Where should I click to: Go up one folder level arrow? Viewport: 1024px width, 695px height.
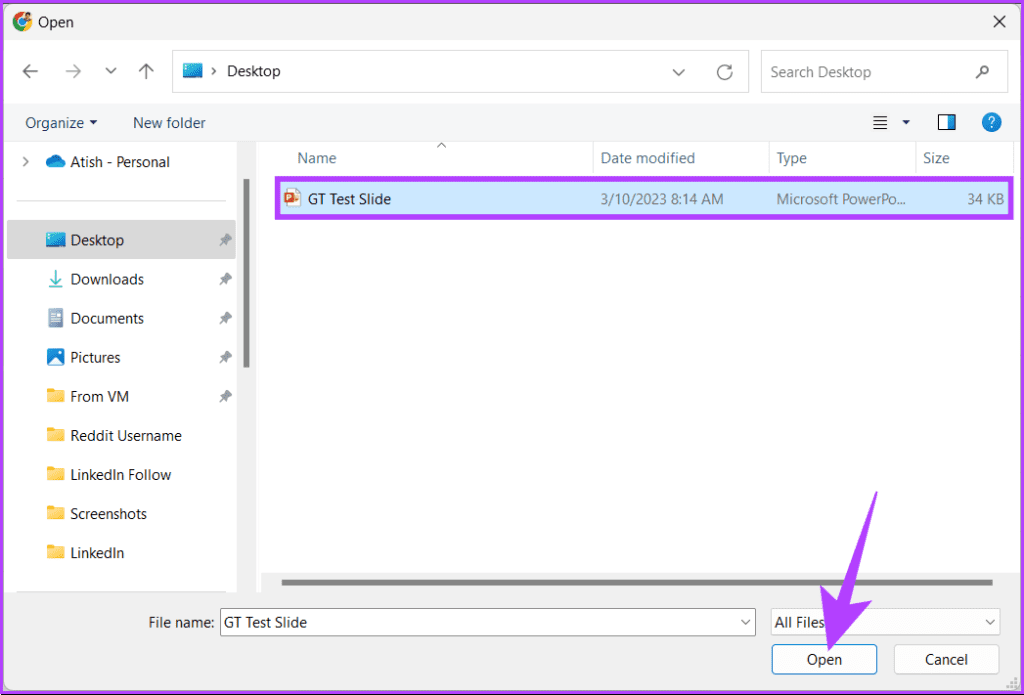[x=146, y=72]
